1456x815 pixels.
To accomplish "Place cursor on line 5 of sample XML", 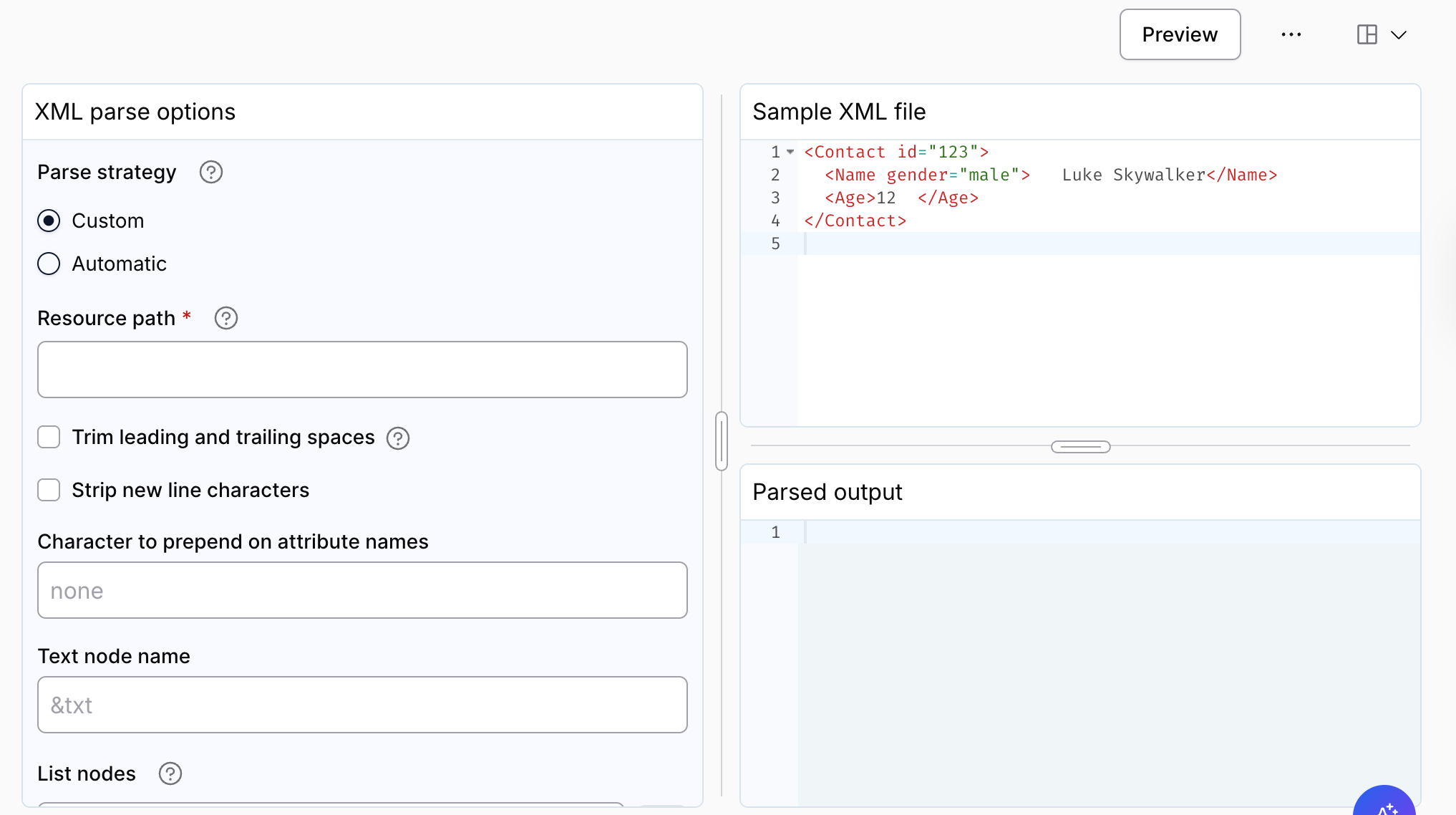I will coord(1110,243).
